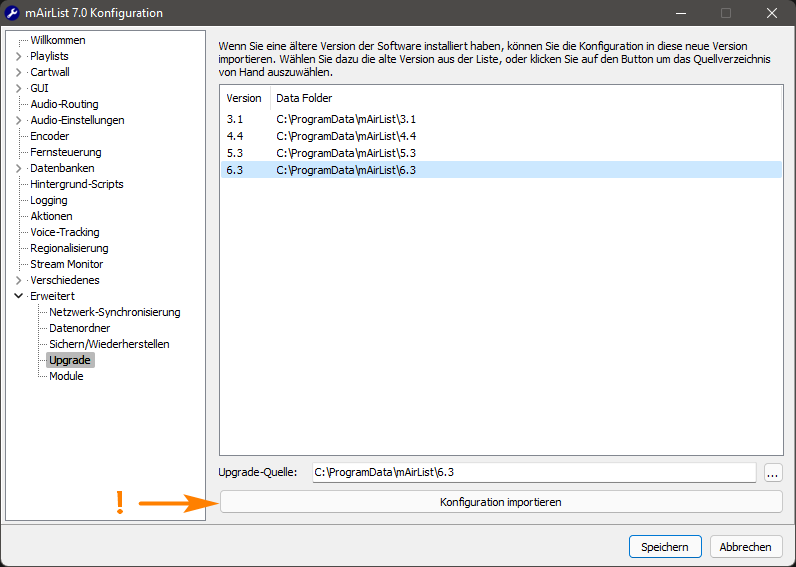Open Sichern/Wiederherstellen under Erweitert
The height and width of the screenshot is (567, 796).
click(109, 344)
